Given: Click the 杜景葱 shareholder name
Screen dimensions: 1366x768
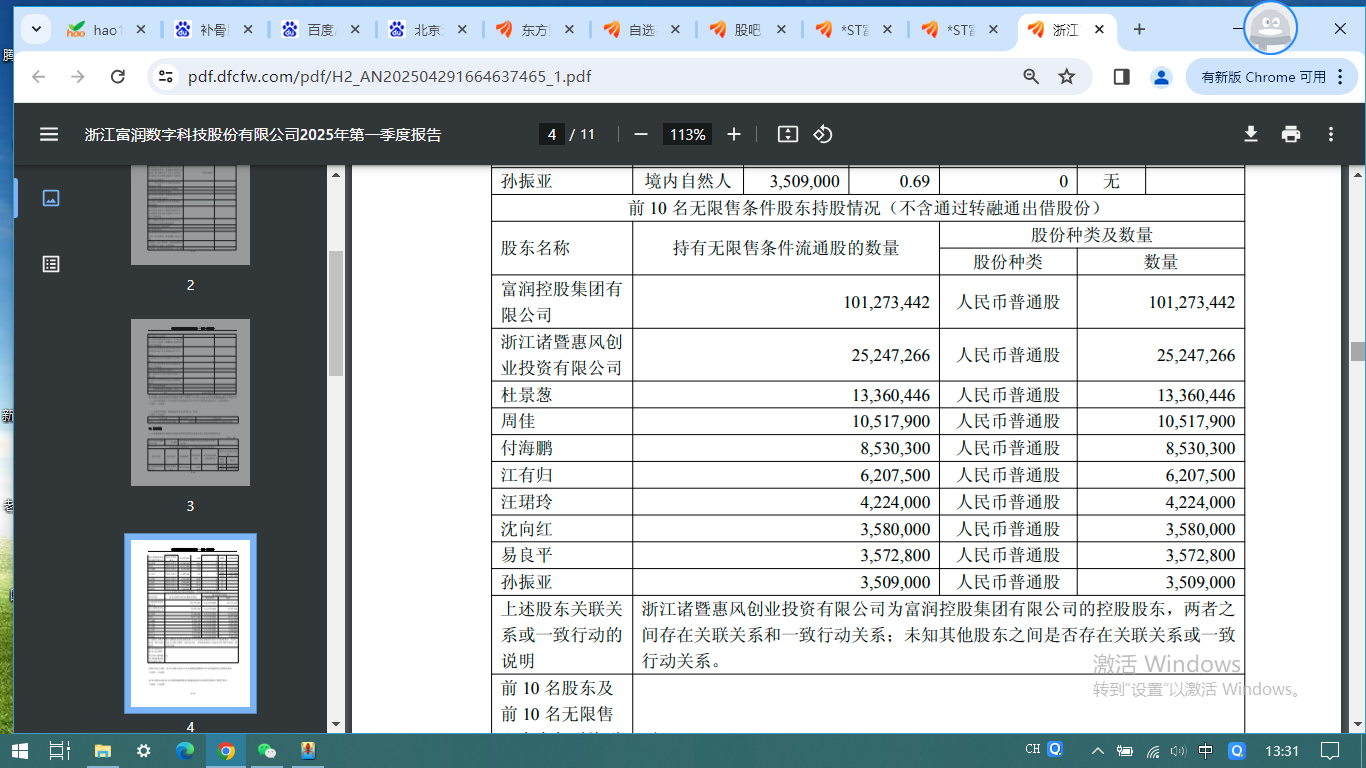Looking at the screenshot, I should click(527, 395).
